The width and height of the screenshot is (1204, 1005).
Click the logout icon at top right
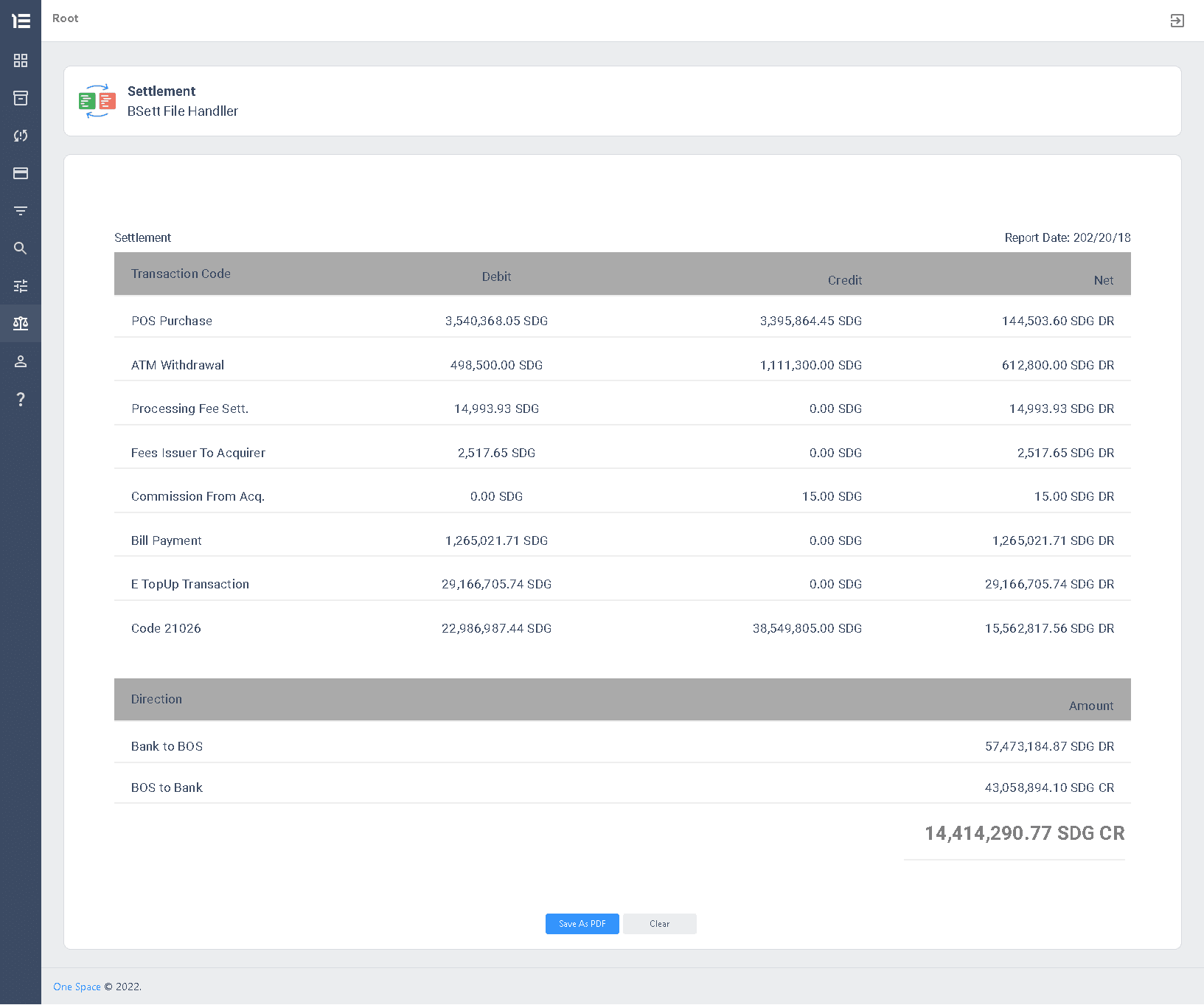(1177, 21)
